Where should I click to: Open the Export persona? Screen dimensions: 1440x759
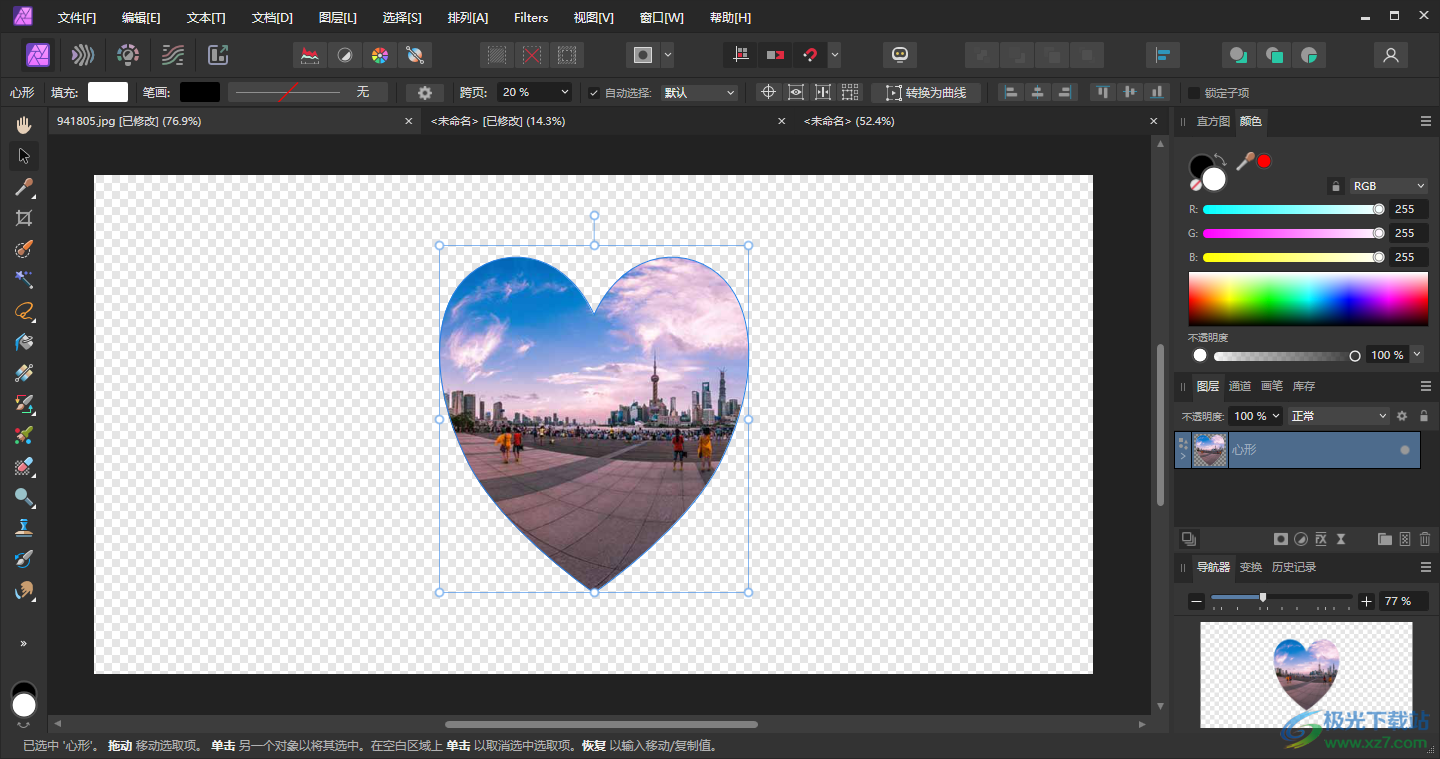pyautogui.click(x=218, y=55)
